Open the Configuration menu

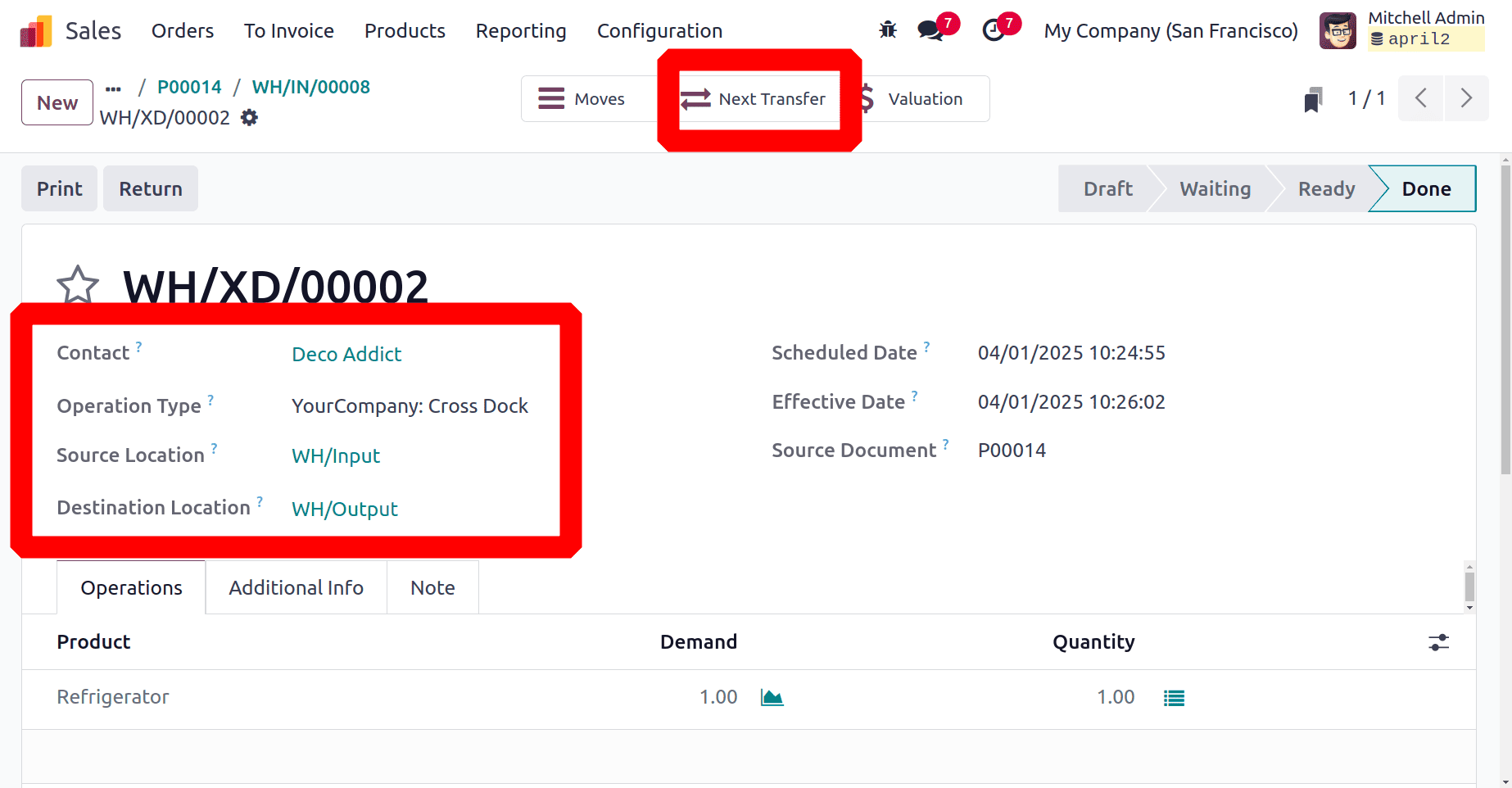coord(659,31)
